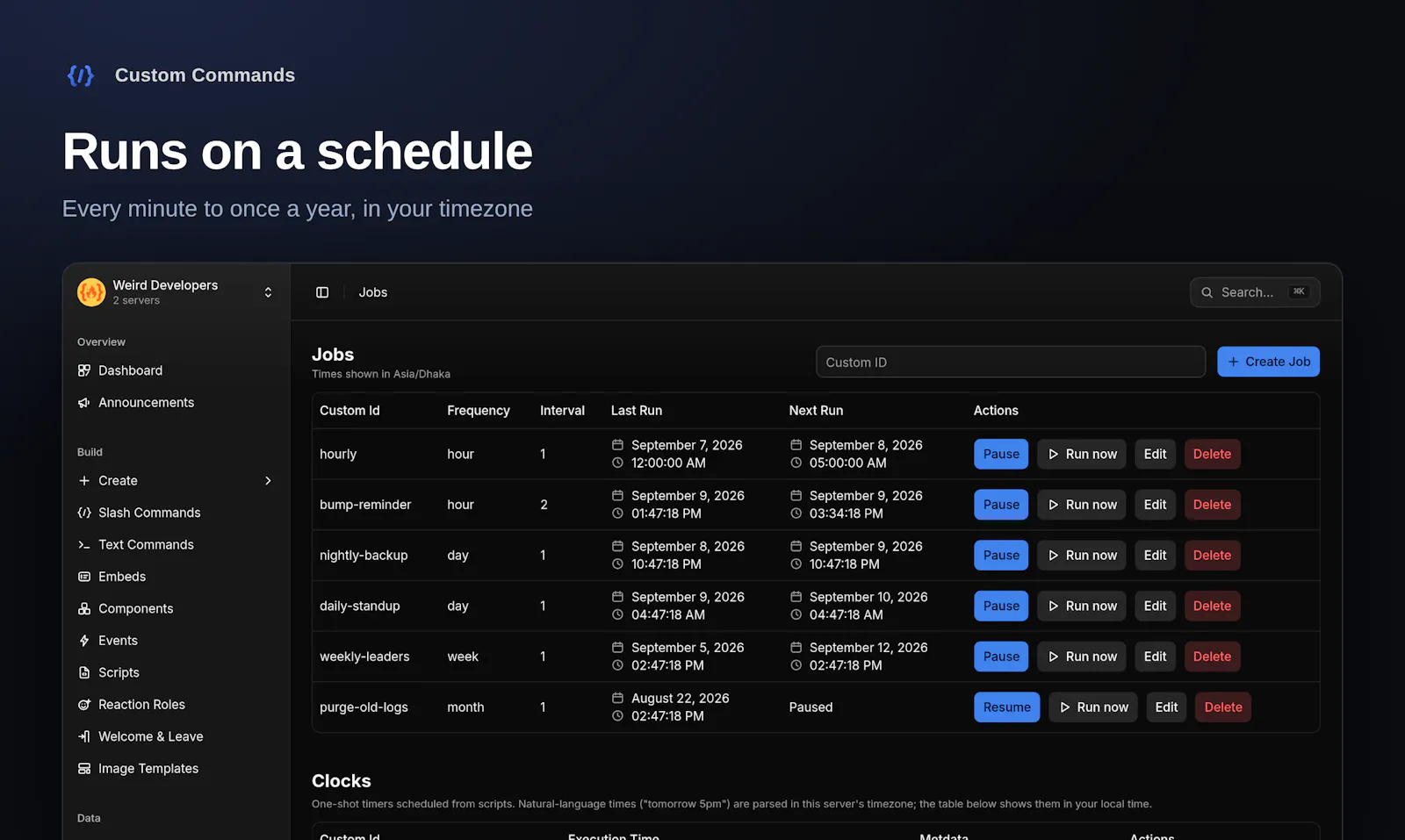The image size is (1405, 840).
Task: Resume the purge-old-logs job
Action: pyautogui.click(x=1006, y=707)
